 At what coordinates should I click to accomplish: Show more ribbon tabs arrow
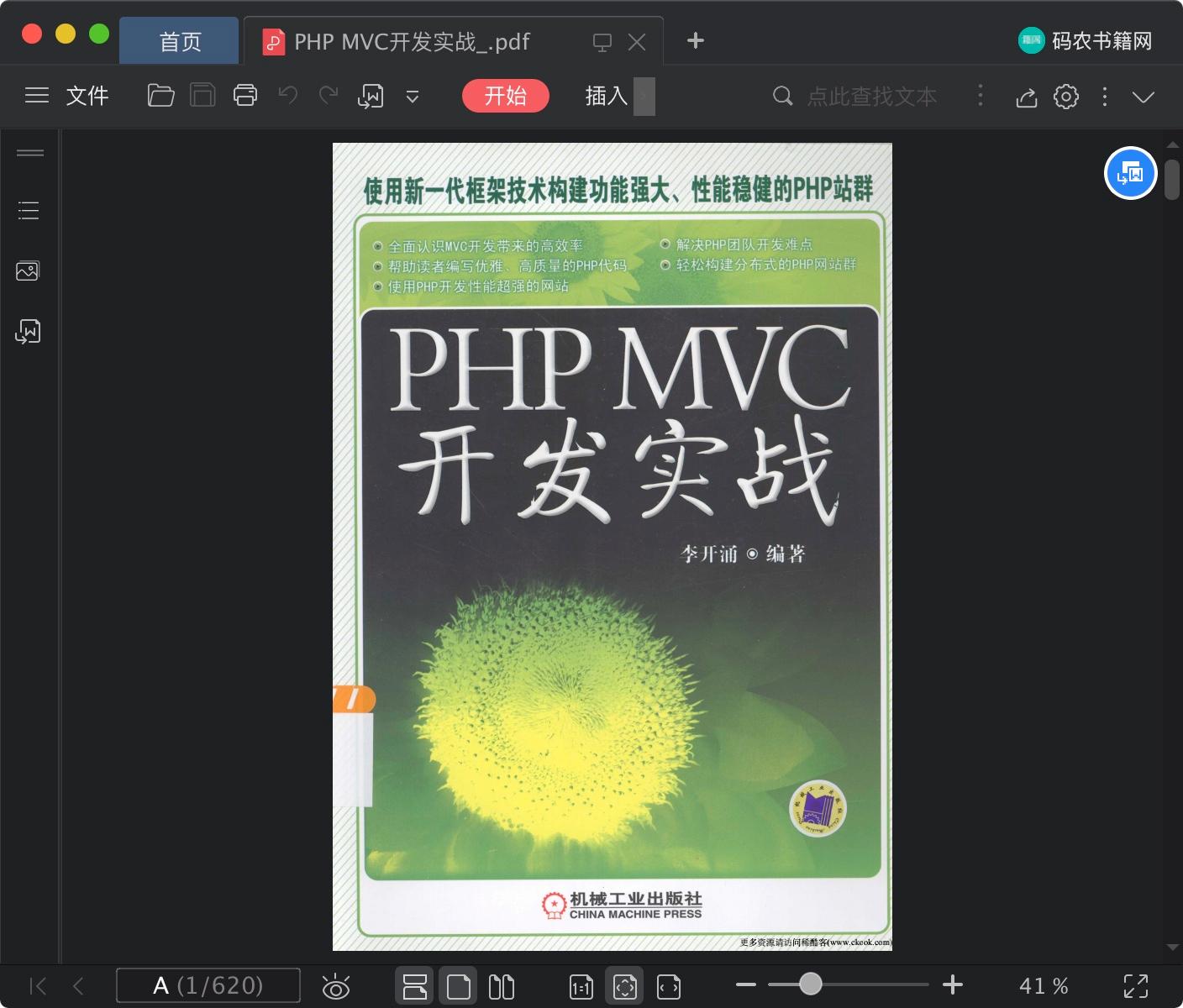644,96
